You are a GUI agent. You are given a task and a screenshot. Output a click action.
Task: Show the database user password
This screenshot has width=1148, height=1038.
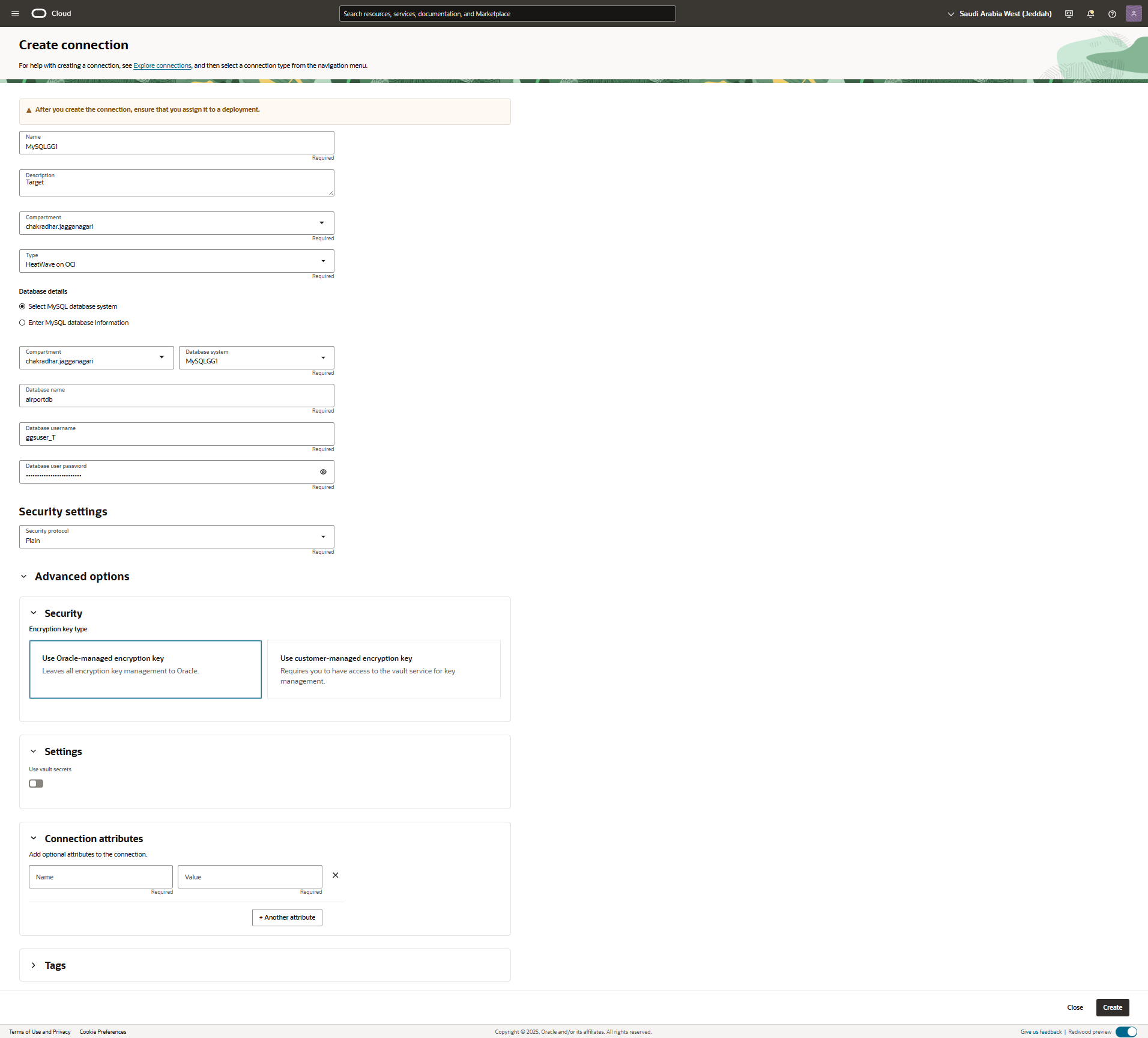click(323, 472)
